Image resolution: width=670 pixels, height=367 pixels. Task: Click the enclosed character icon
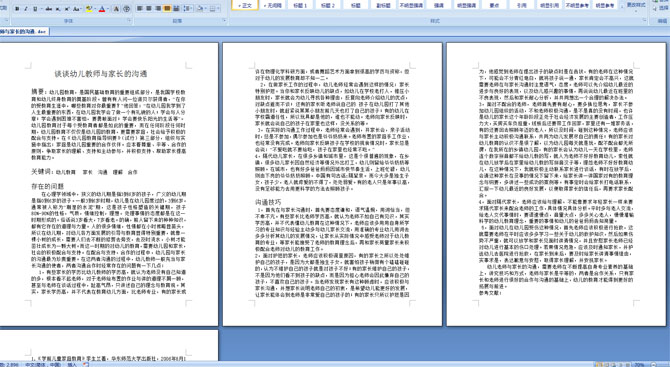click(126, 9)
